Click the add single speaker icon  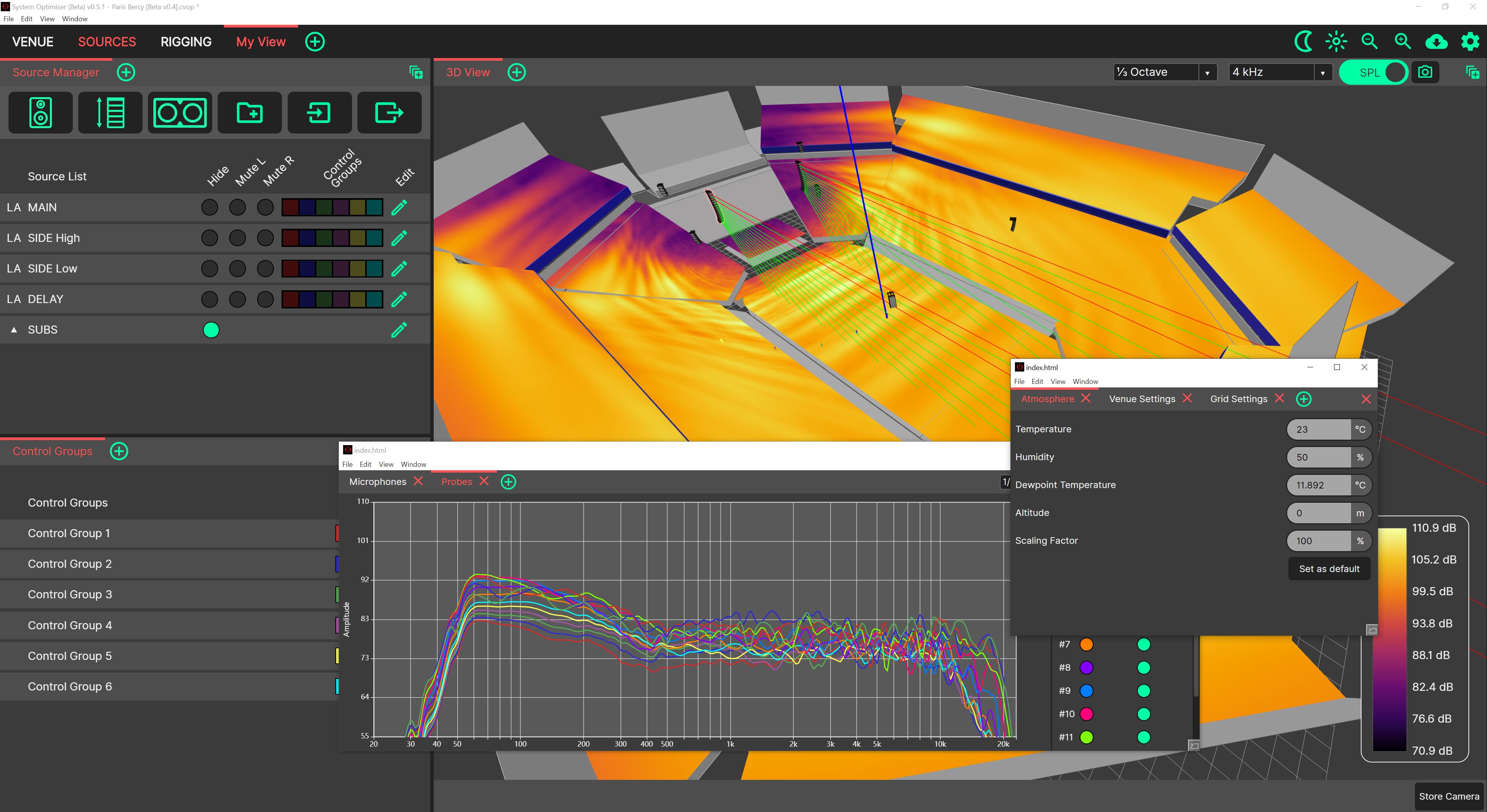pos(40,113)
